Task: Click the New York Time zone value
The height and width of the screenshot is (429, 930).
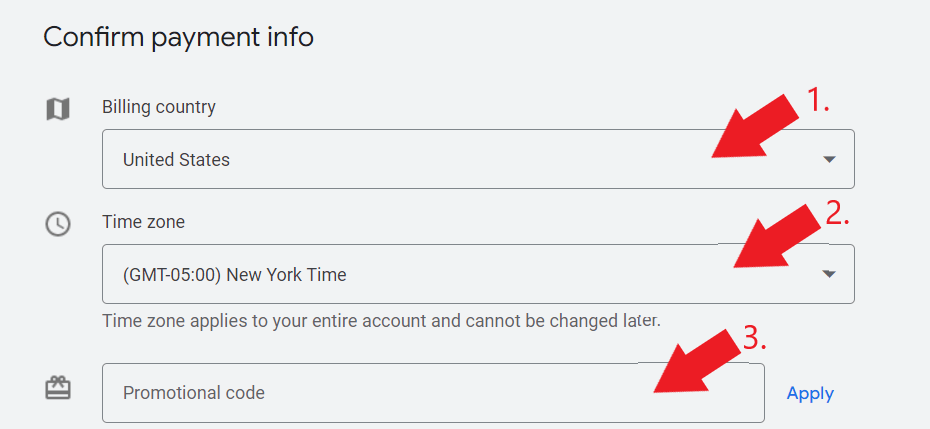Action: click(234, 274)
